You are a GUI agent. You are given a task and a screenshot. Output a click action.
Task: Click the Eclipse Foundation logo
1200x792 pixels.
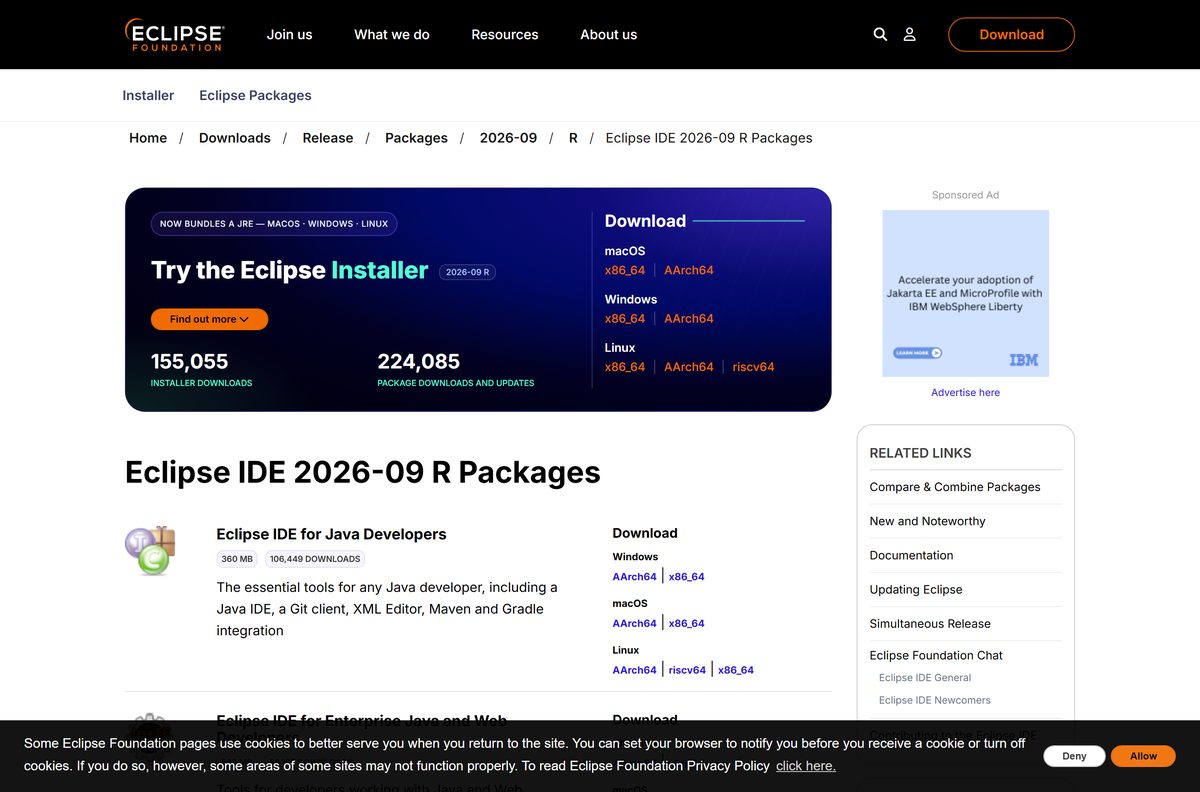pyautogui.click(x=174, y=34)
